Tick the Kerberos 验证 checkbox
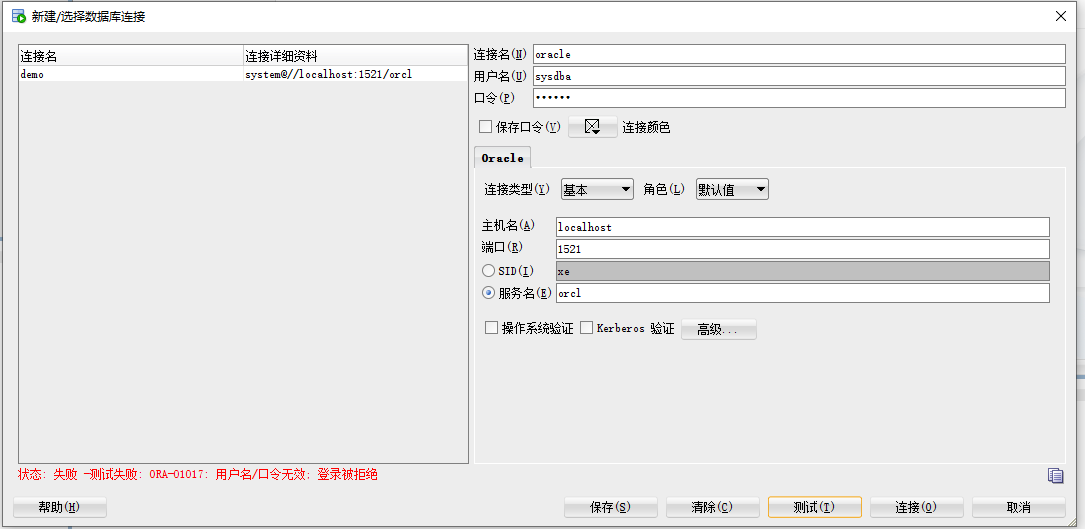Image resolution: width=1085 pixels, height=529 pixels. point(586,328)
